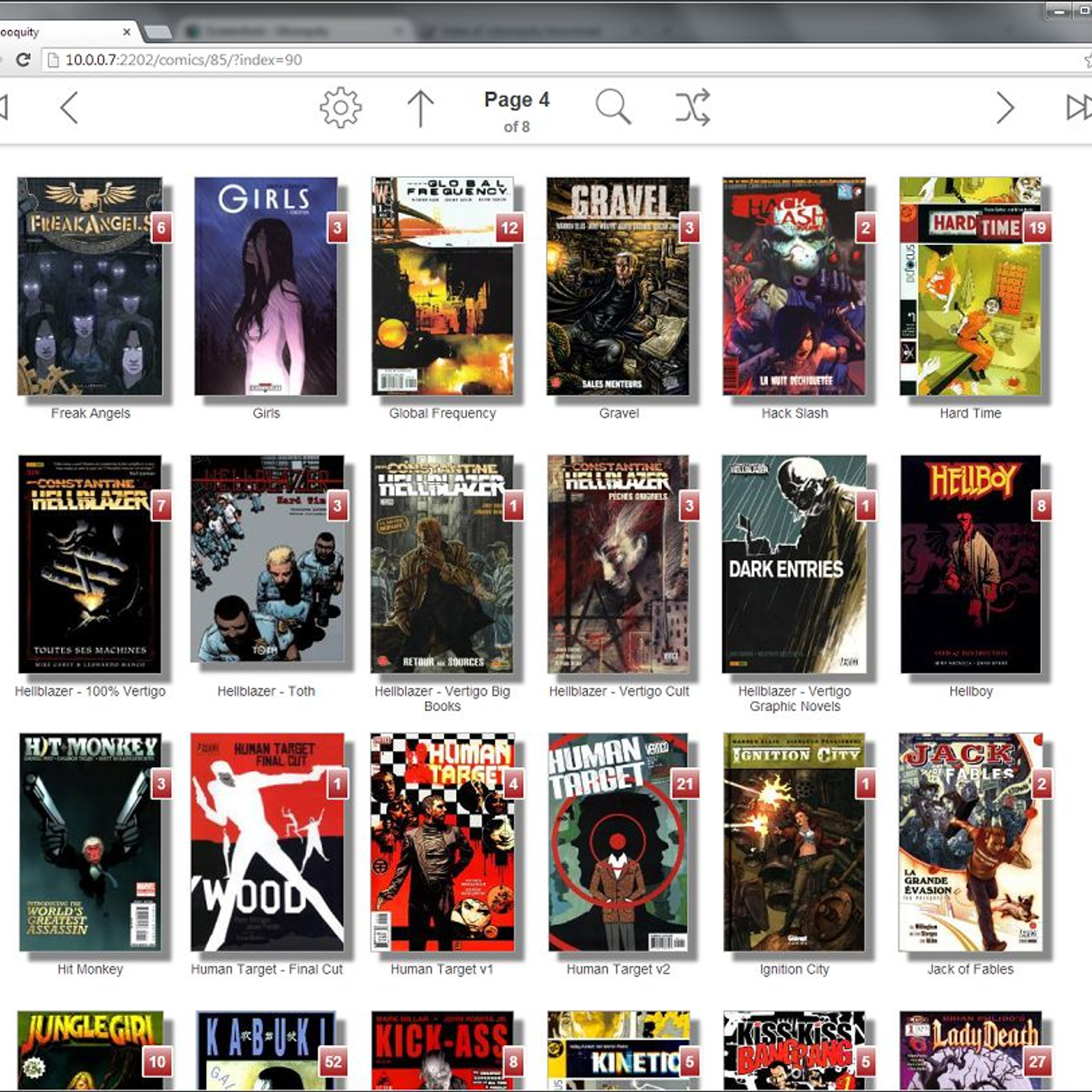This screenshot has height=1092, width=1092.
Task: Reload the browser page
Action: coord(23,60)
